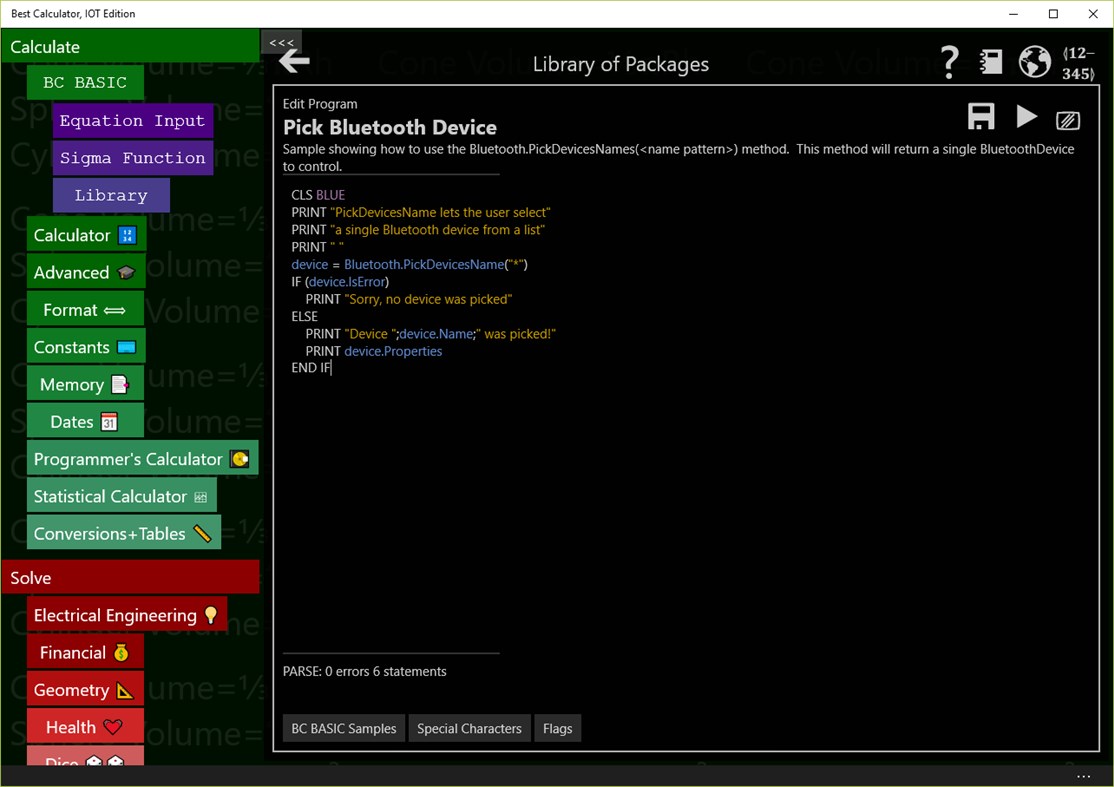Open the Flags panel

557,728
